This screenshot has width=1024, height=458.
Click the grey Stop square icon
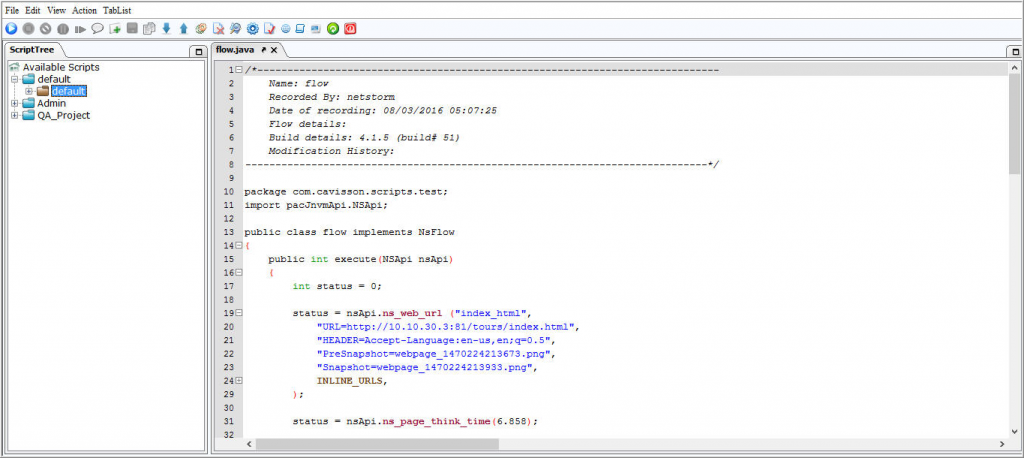[28, 29]
